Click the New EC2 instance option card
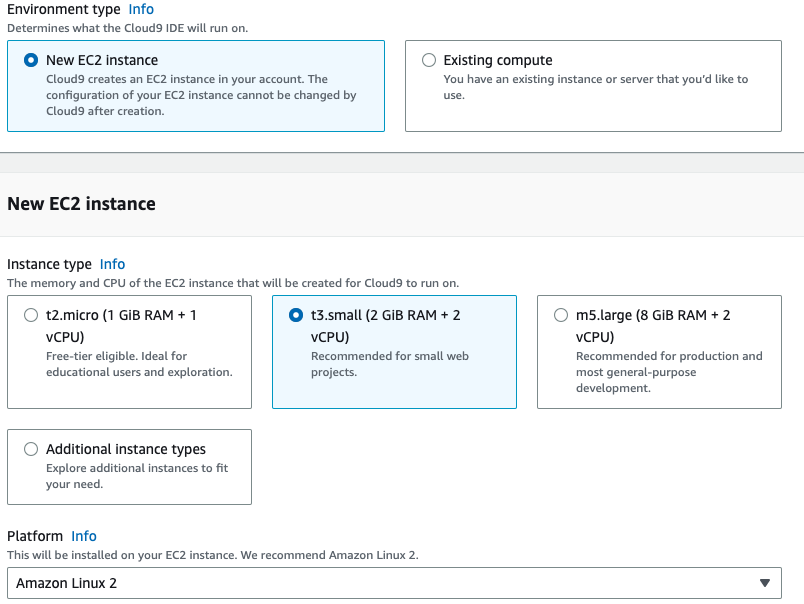 [196, 86]
